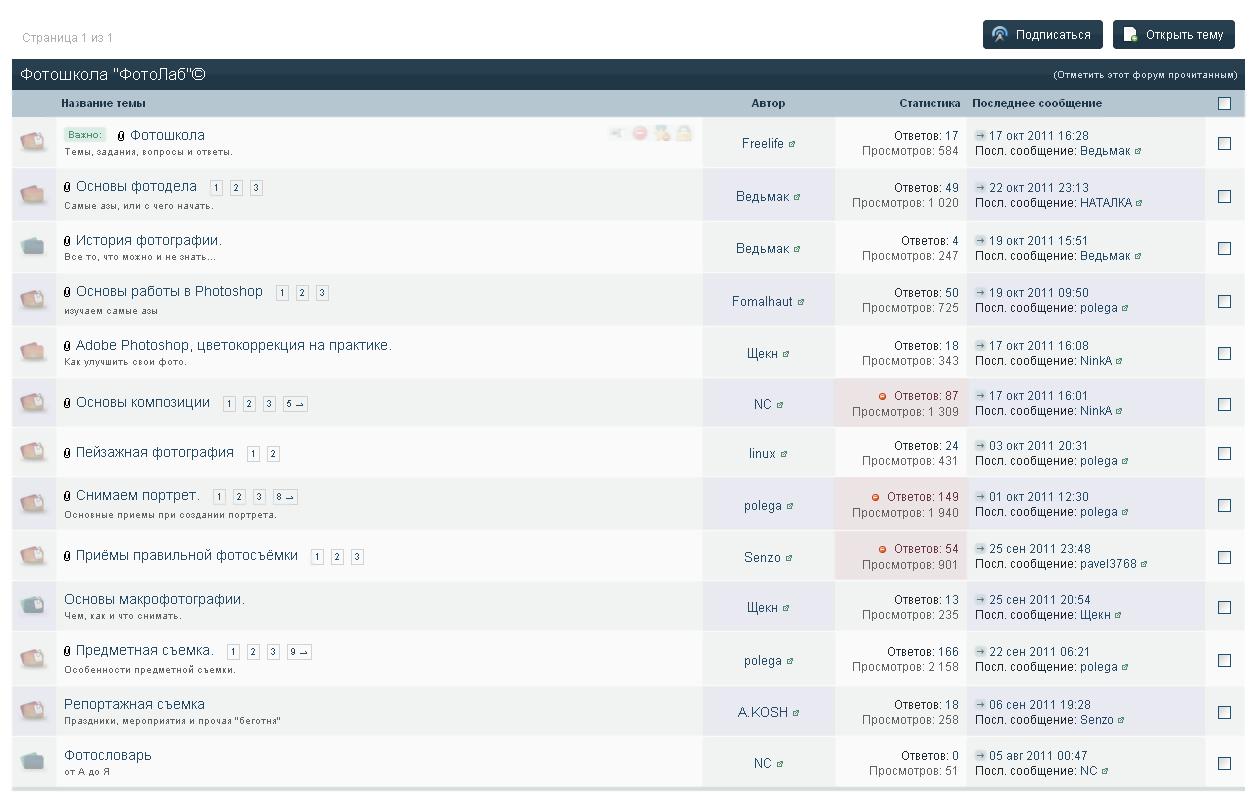Click the folder icon beside Фотословарь topic
The width and height of the screenshot is (1259, 798).
33,762
